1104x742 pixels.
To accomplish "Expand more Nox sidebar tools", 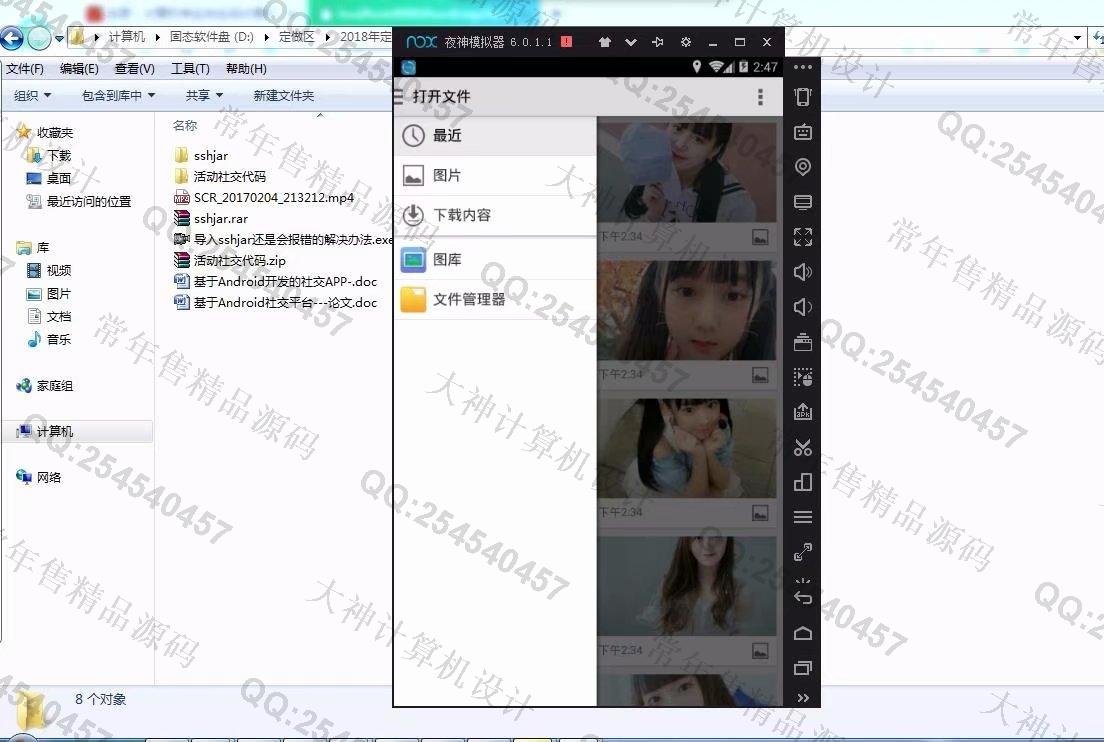I will click(x=803, y=698).
